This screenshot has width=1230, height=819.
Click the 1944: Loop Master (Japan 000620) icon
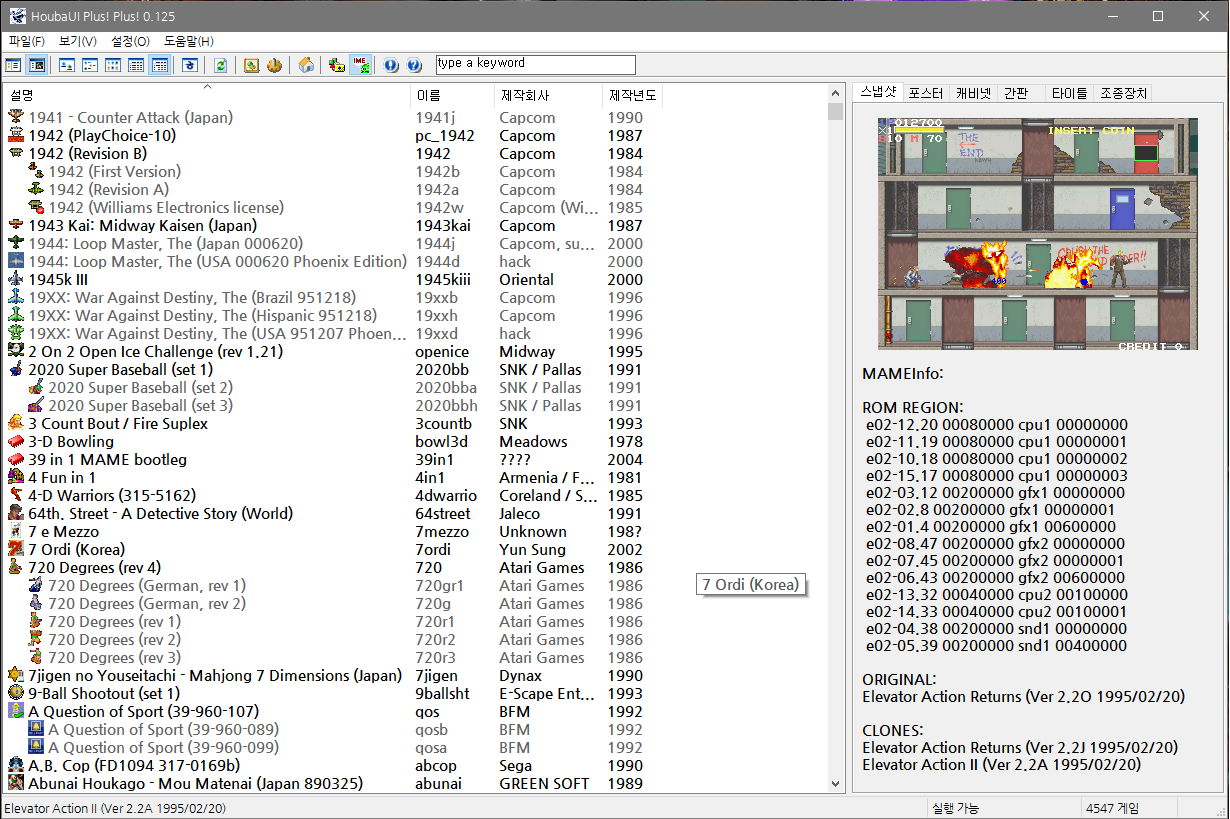click(16, 244)
